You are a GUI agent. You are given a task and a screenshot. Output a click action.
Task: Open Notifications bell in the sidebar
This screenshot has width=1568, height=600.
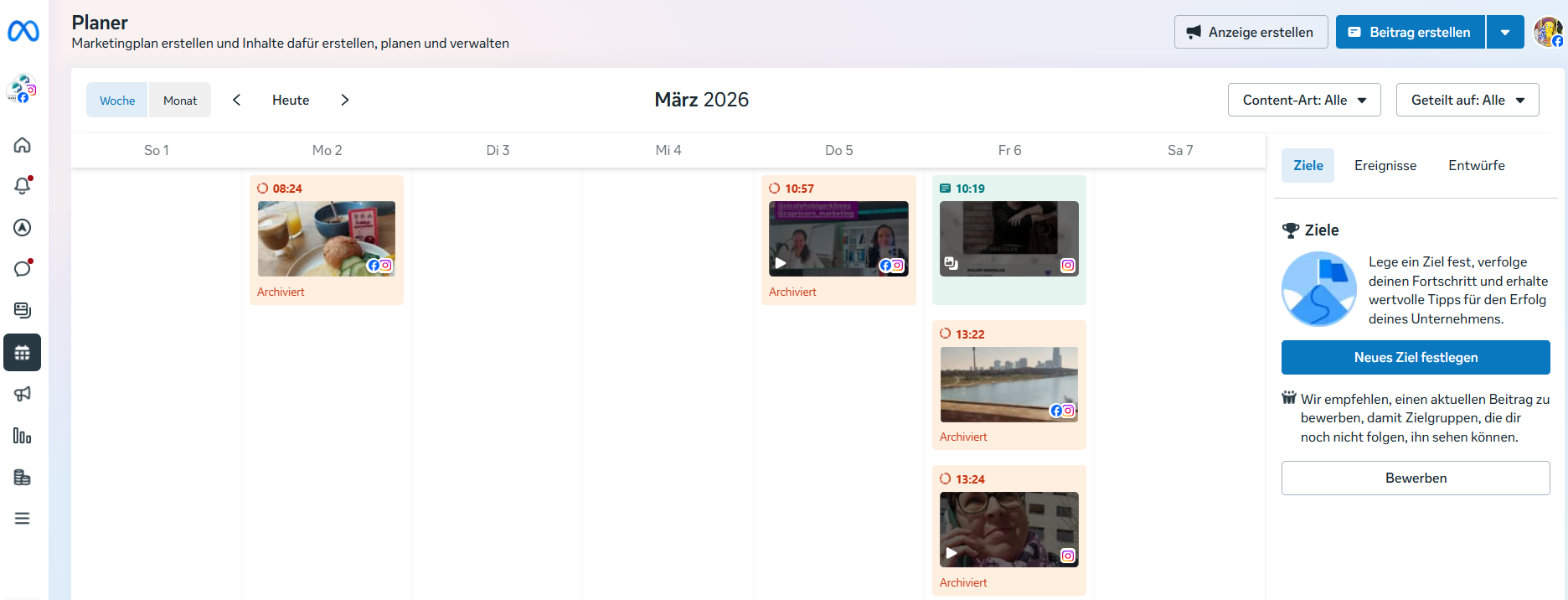[23, 185]
